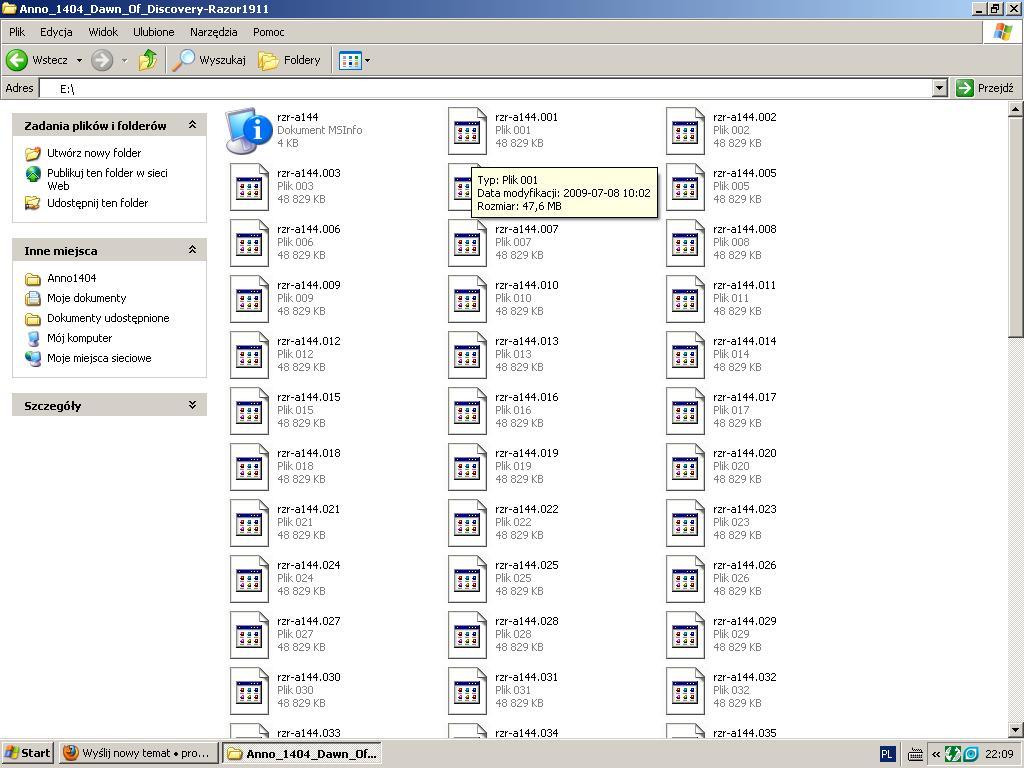Select the rzr-a144.002 file icon

point(686,131)
